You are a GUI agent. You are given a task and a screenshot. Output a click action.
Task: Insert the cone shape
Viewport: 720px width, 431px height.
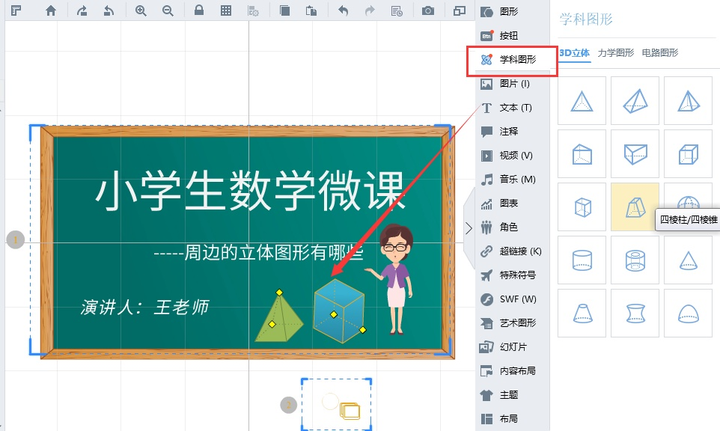pos(688,260)
